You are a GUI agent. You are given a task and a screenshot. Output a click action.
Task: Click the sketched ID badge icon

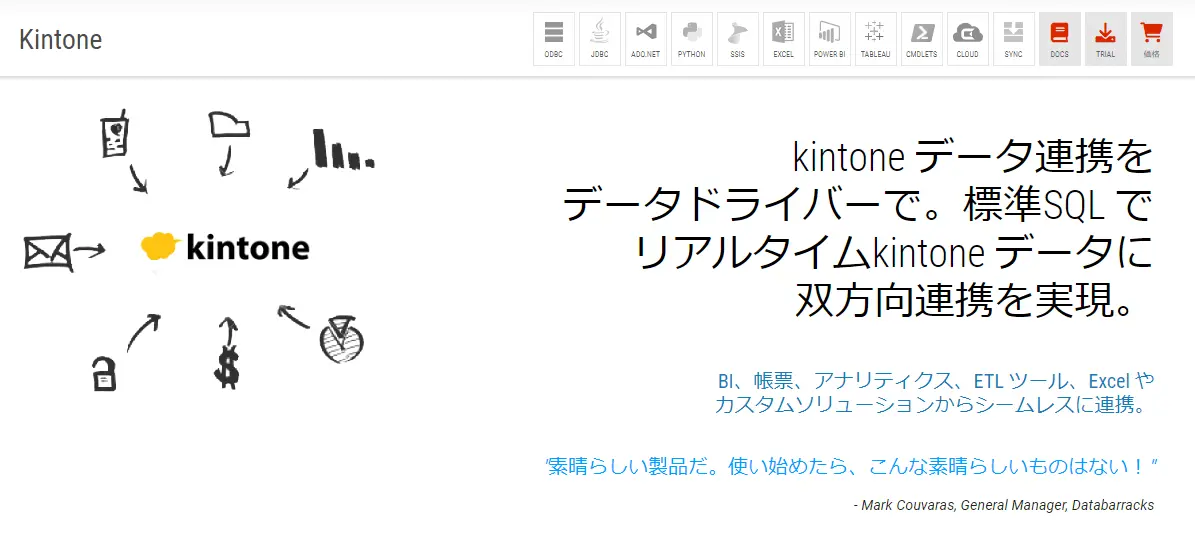pyautogui.click(x=114, y=137)
